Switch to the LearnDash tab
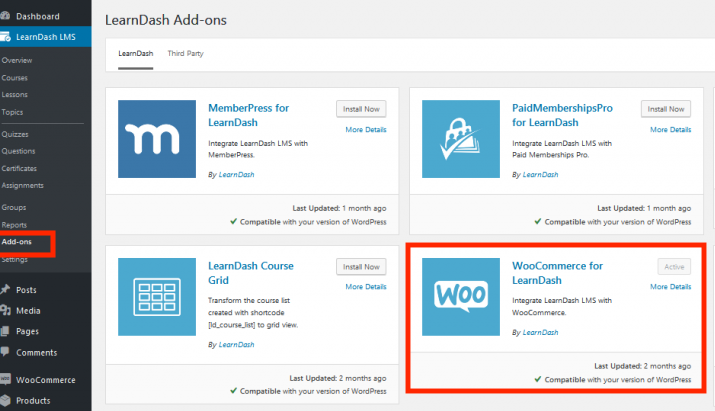Viewport: 715px width, 411px height. 135,53
